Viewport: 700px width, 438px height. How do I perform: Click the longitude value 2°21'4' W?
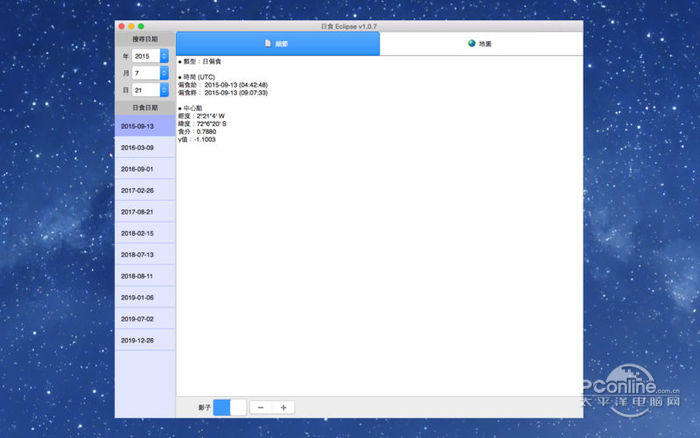click(x=211, y=116)
